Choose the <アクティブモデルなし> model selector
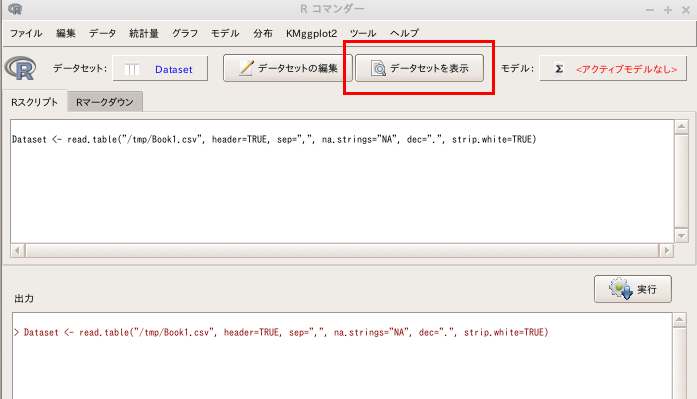Screen dimensions: 697x399 pyautogui.click(x=613, y=68)
